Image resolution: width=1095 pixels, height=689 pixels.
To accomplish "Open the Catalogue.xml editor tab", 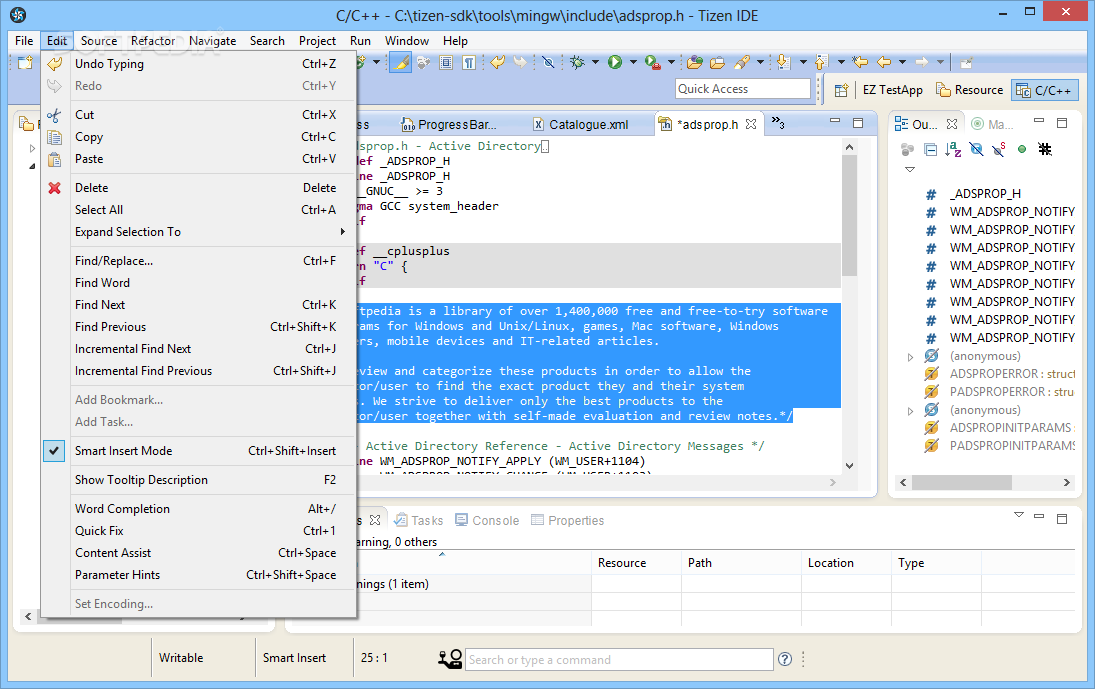I will 581,124.
